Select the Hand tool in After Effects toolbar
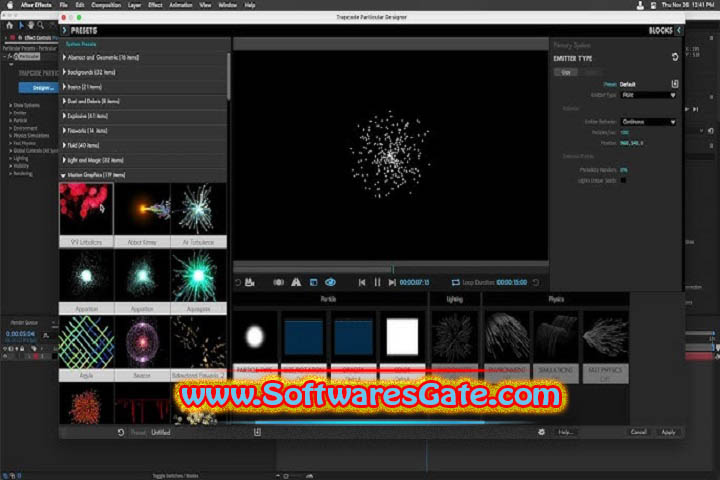 pyautogui.click(x=31, y=25)
